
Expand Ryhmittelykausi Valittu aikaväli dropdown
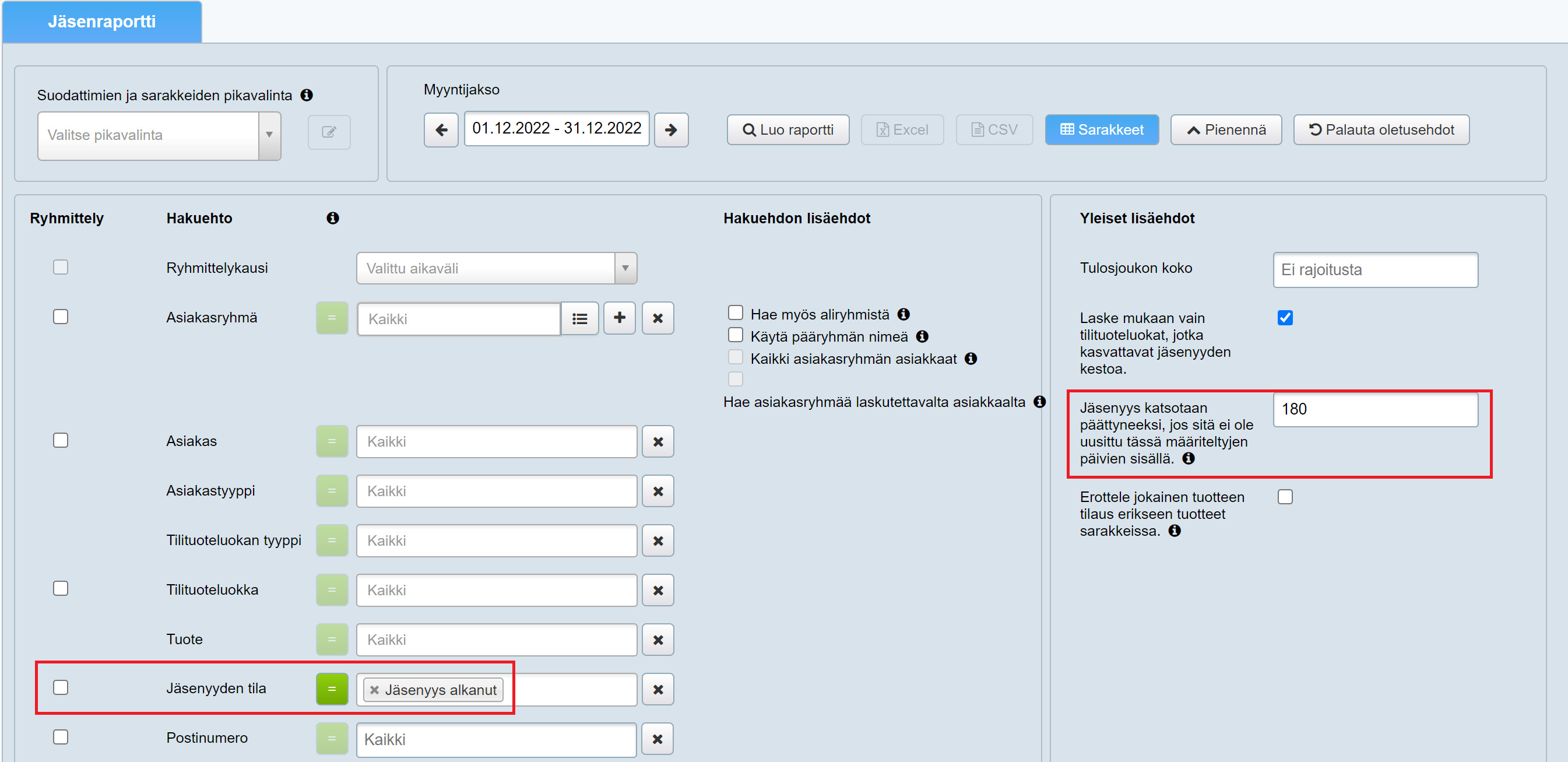[x=624, y=268]
